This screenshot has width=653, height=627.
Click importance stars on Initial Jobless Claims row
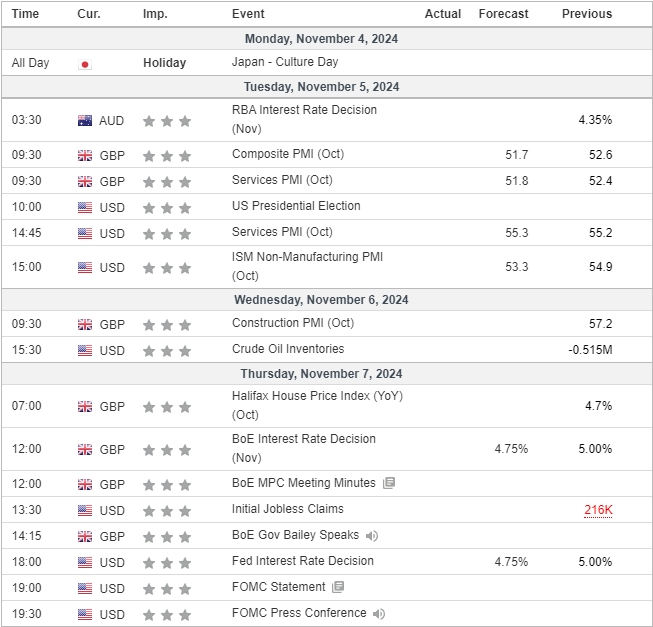tap(167, 511)
